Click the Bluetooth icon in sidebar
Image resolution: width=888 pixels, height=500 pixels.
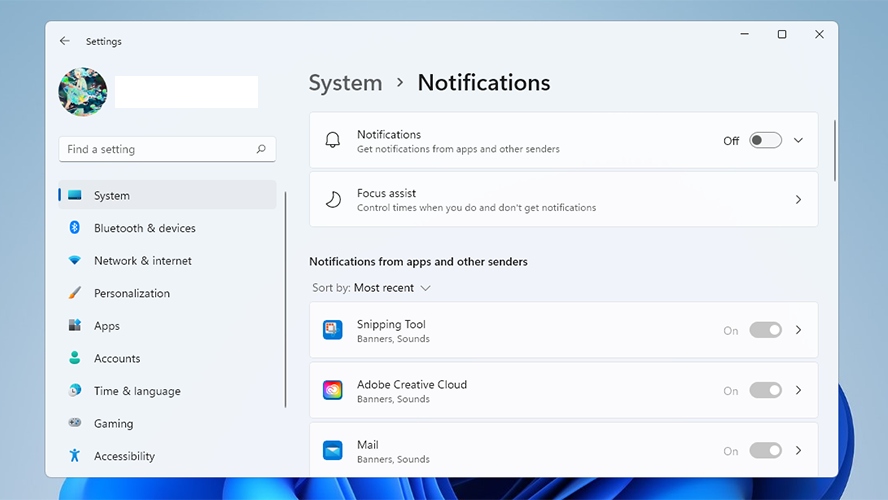tap(74, 227)
